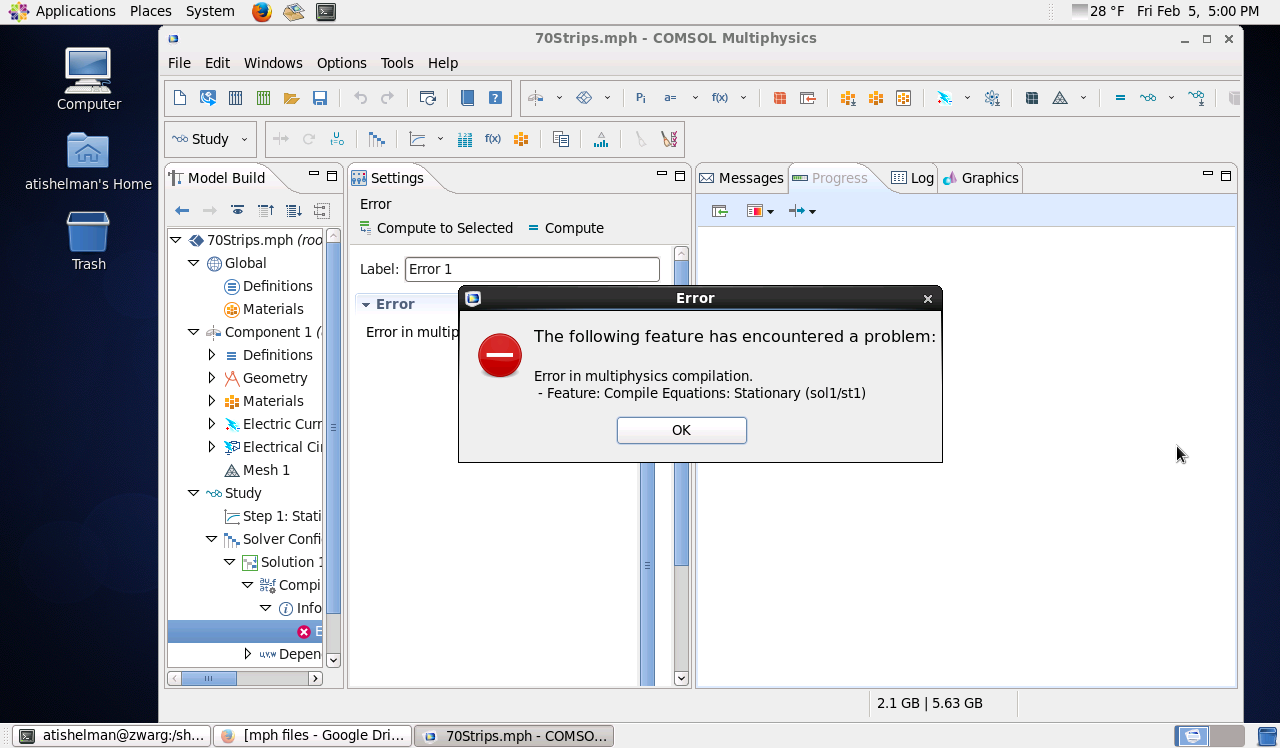Open the plot group dropdown arrow
Image resolution: width=1280 pixels, height=748 pixels.
click(x=440, y=139)
